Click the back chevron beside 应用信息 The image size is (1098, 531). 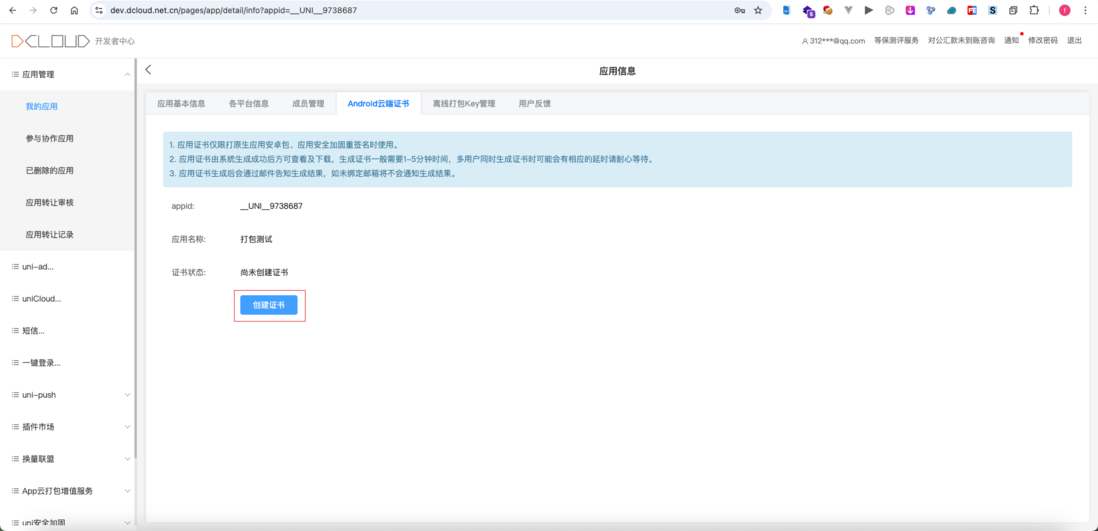[x=148, y=70]
